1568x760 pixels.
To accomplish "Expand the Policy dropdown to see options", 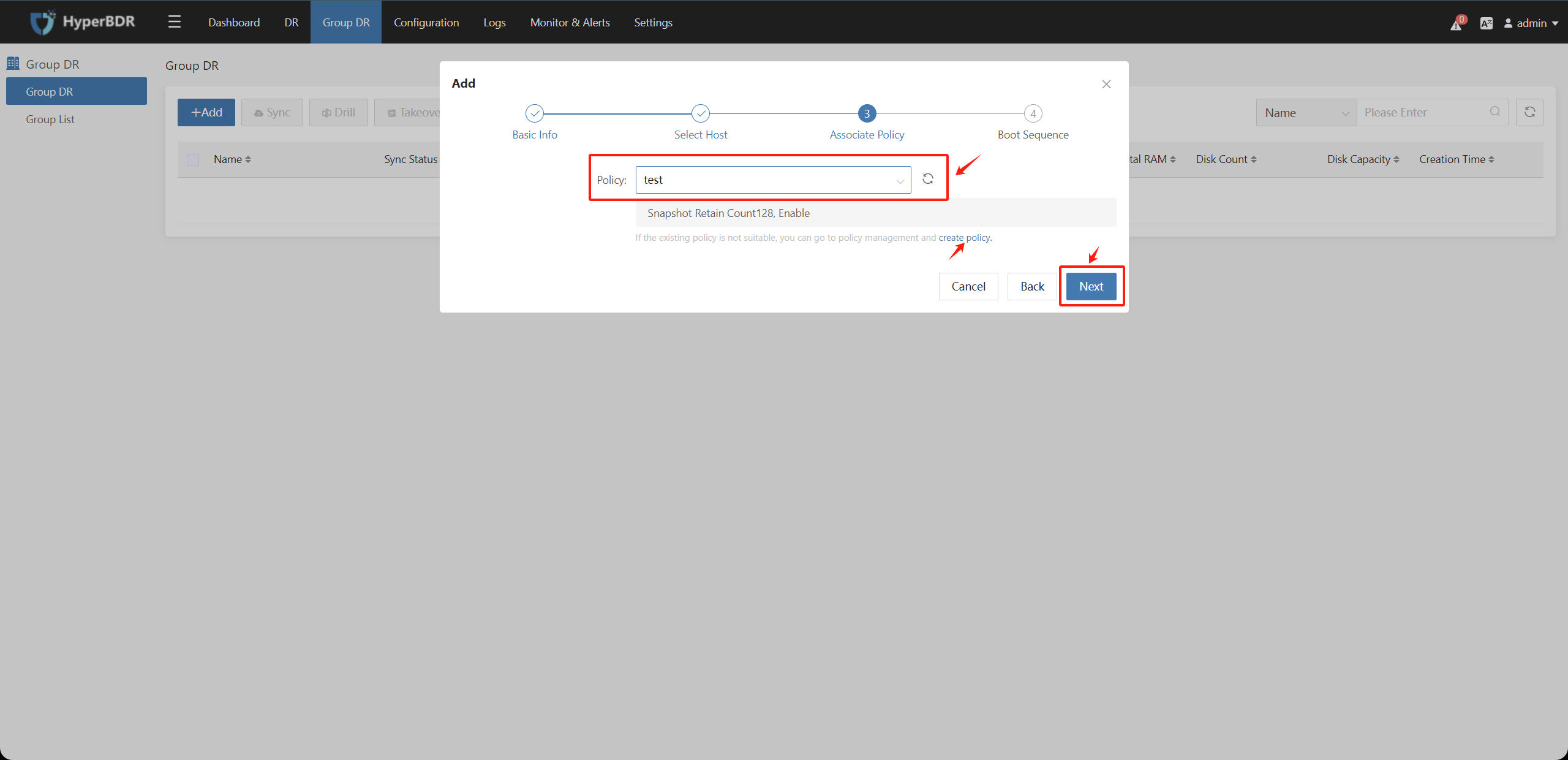I will tap(896, 180).
